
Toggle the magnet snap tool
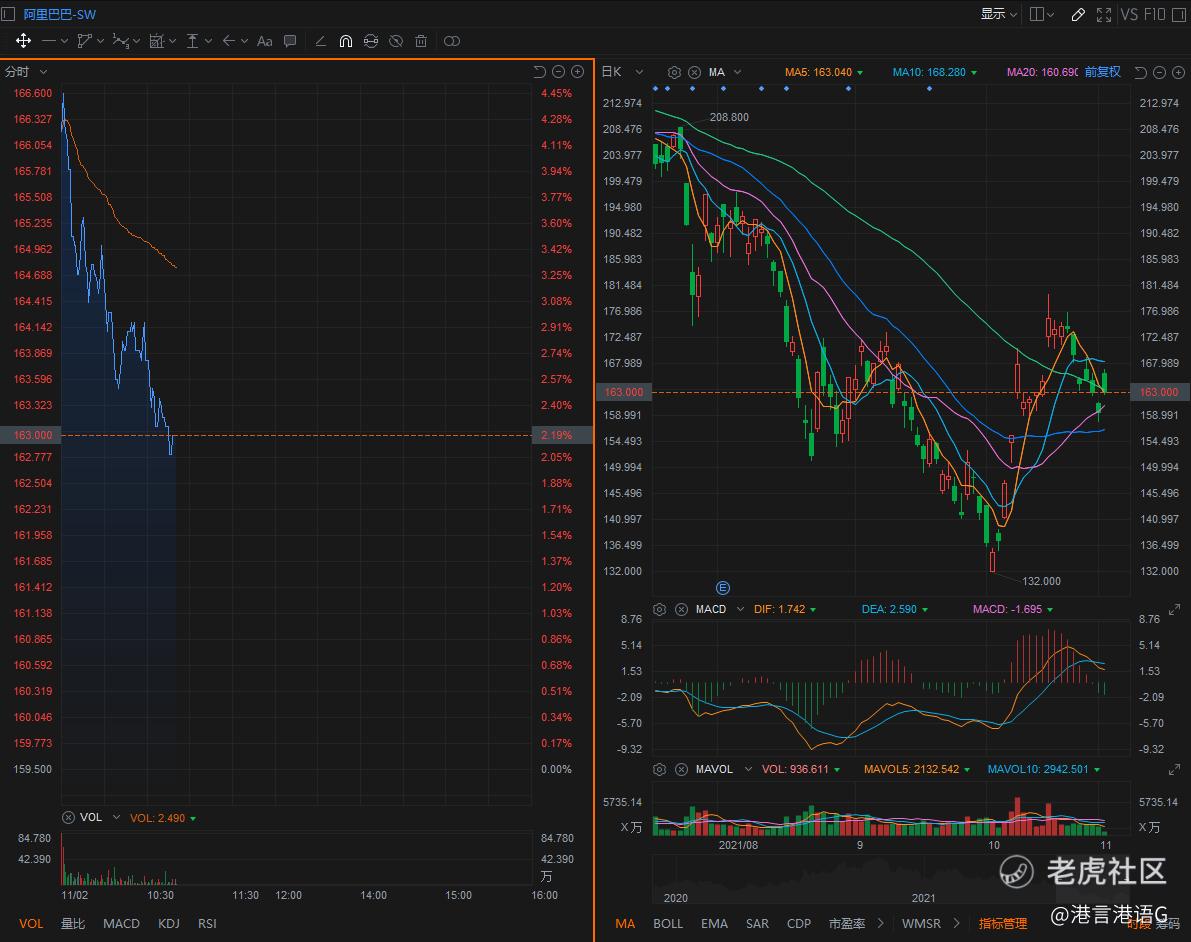tap(346, 41)
